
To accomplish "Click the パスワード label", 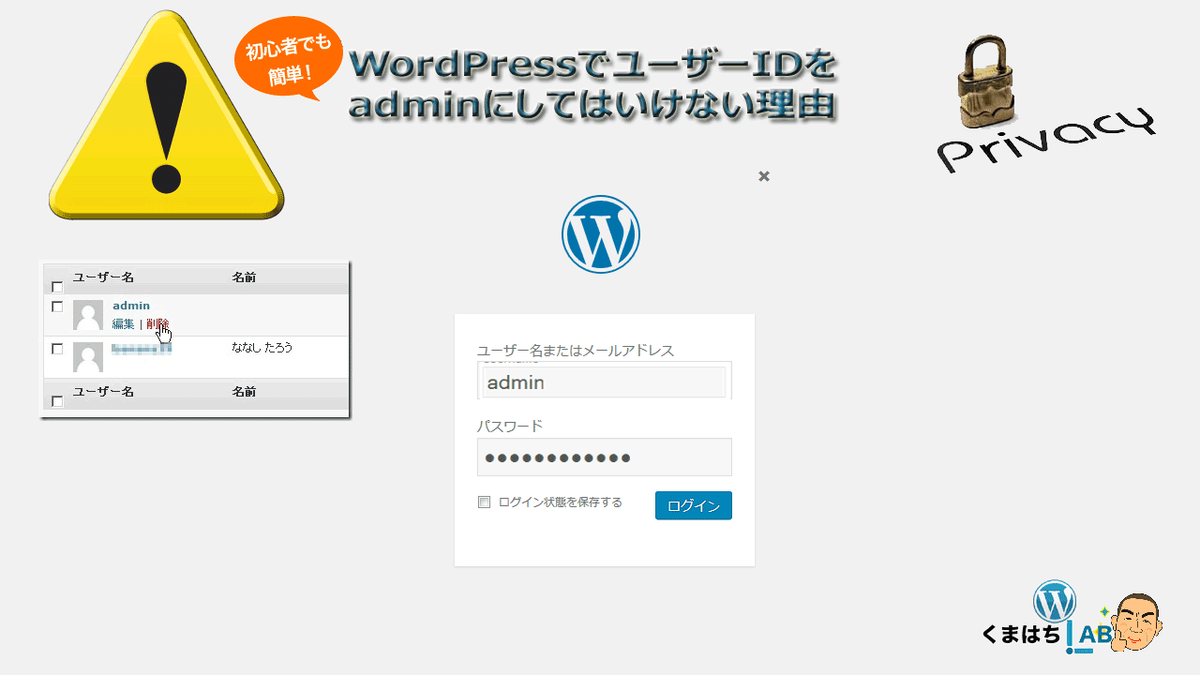I will click(510, 426).
